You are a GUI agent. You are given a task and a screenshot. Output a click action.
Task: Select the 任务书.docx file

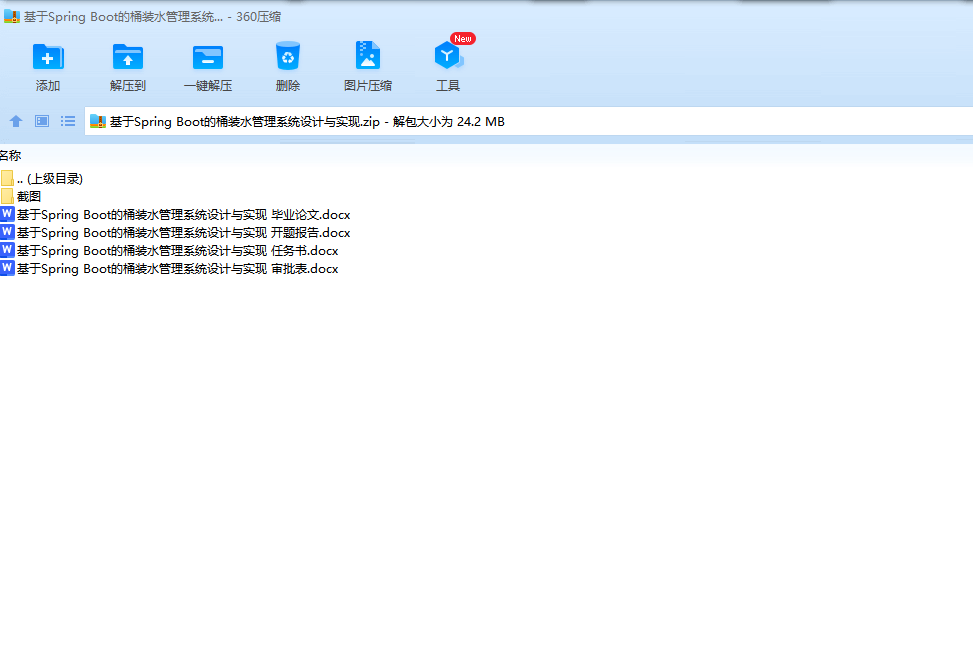tap(169, 251)
